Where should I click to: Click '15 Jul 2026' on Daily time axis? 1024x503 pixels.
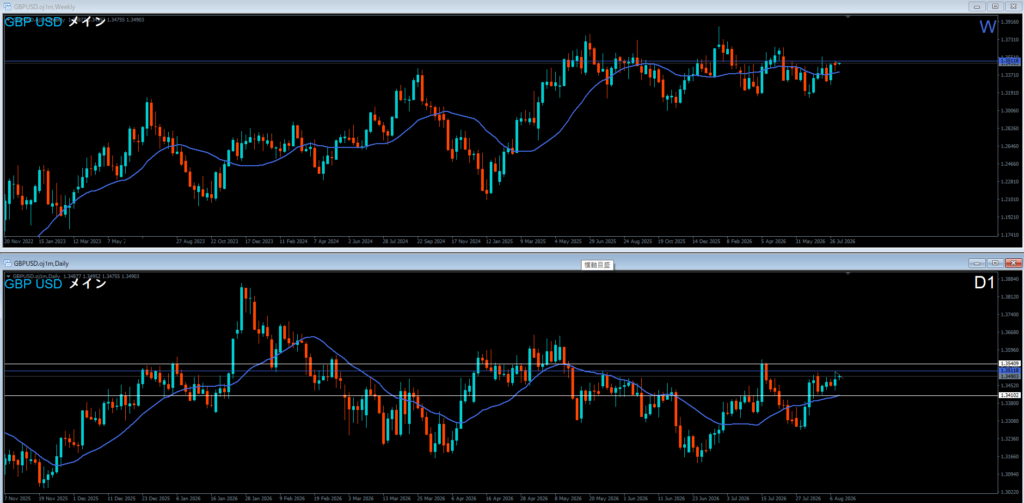(x=773, y=498)
